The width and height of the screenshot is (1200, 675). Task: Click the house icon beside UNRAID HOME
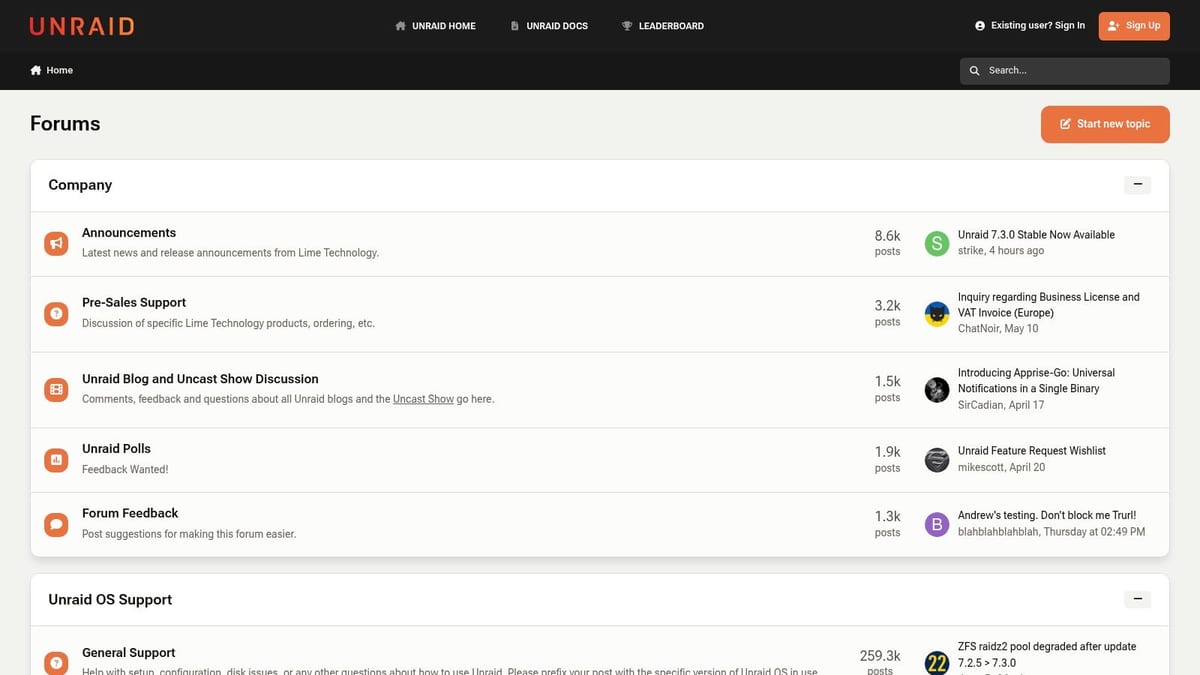click(400, 26)
